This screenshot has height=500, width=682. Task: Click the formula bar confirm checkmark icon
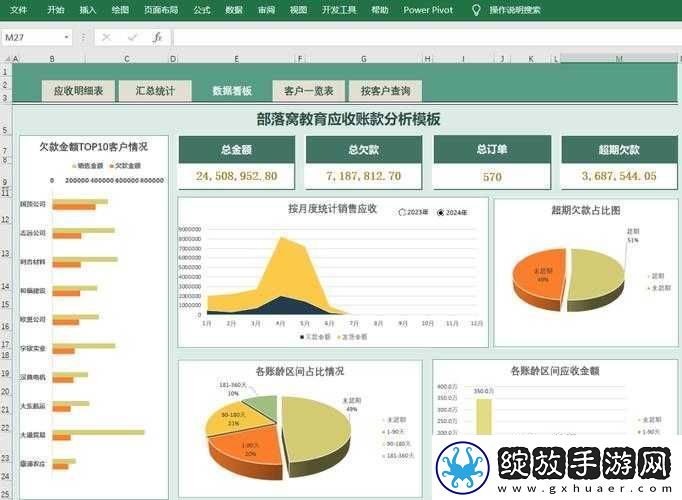point(132,37)
